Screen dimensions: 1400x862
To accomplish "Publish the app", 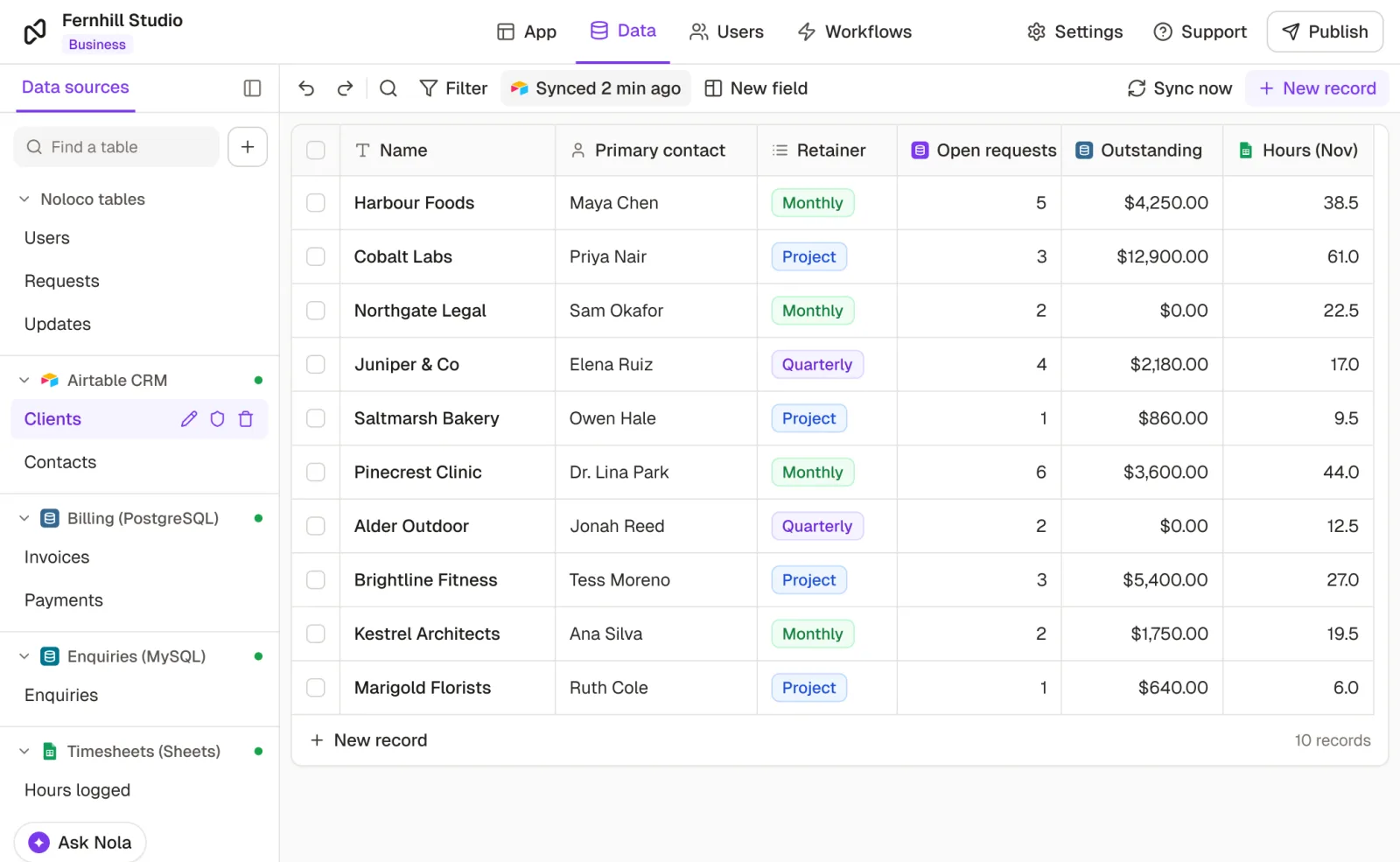I will coord(1325,32).
